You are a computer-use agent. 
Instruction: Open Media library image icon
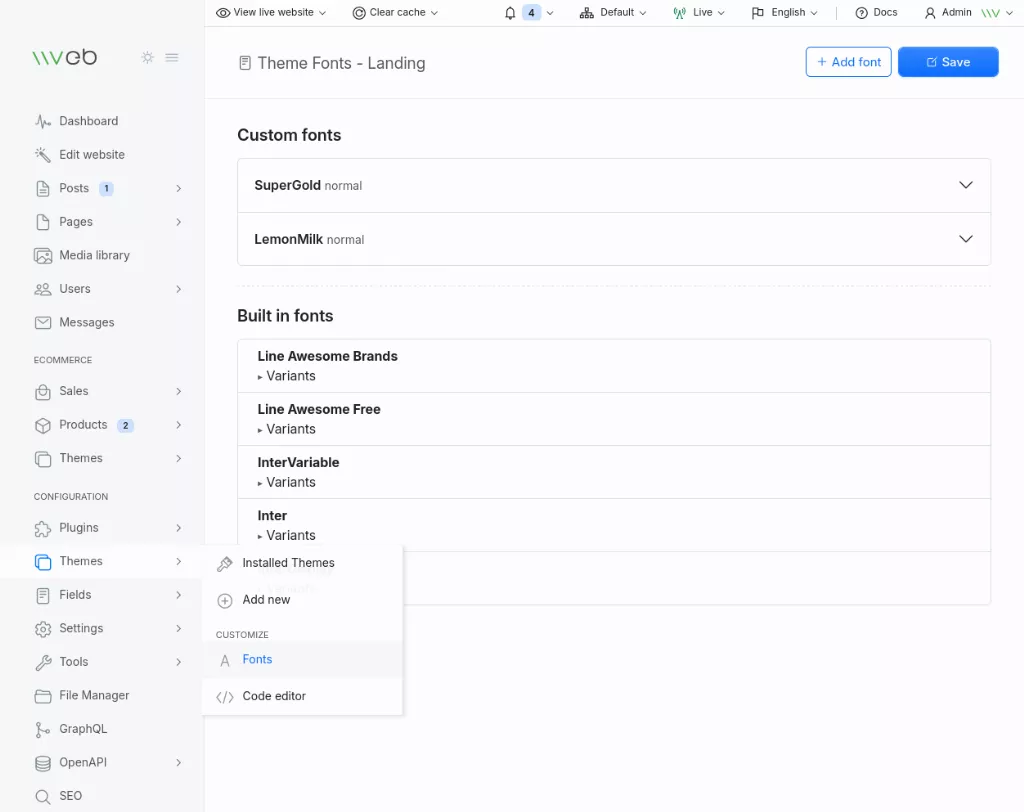click(43, 255)
